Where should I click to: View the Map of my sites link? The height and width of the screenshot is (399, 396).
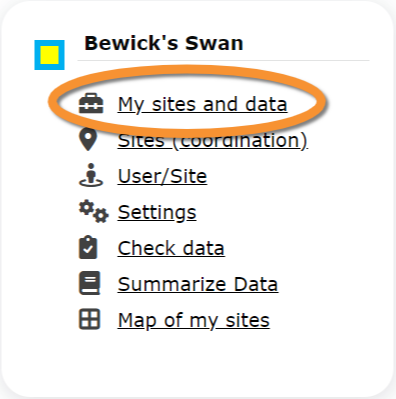(193, 321)
